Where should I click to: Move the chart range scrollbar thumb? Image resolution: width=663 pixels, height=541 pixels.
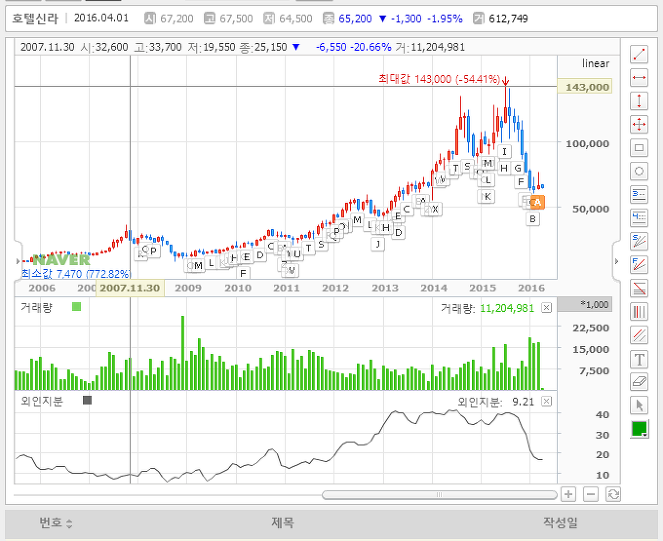tap(439, 494)
